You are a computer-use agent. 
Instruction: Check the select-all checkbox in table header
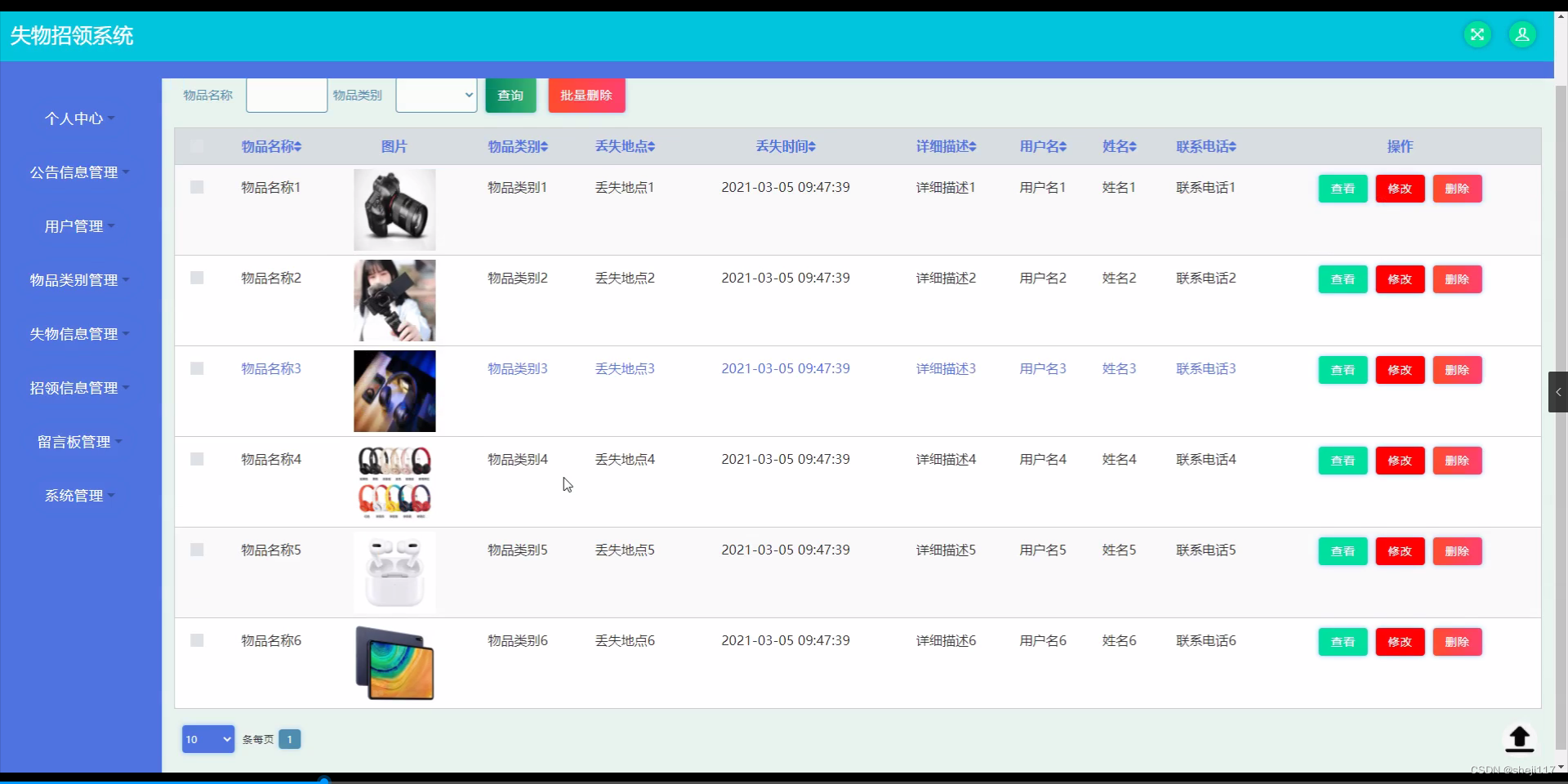pos(197,146)
